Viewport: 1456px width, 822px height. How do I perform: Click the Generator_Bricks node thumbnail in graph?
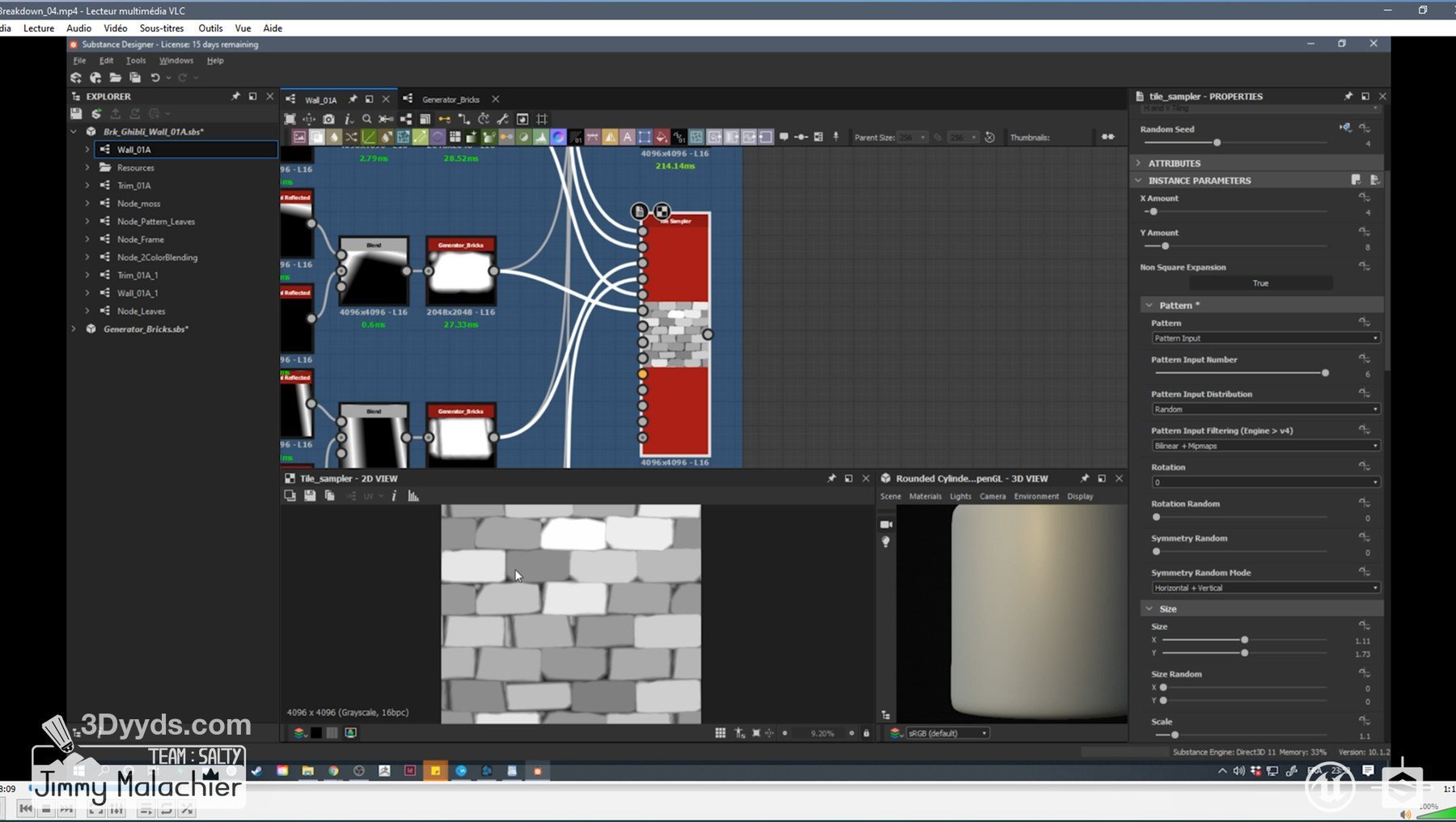[x=460, y=272]
